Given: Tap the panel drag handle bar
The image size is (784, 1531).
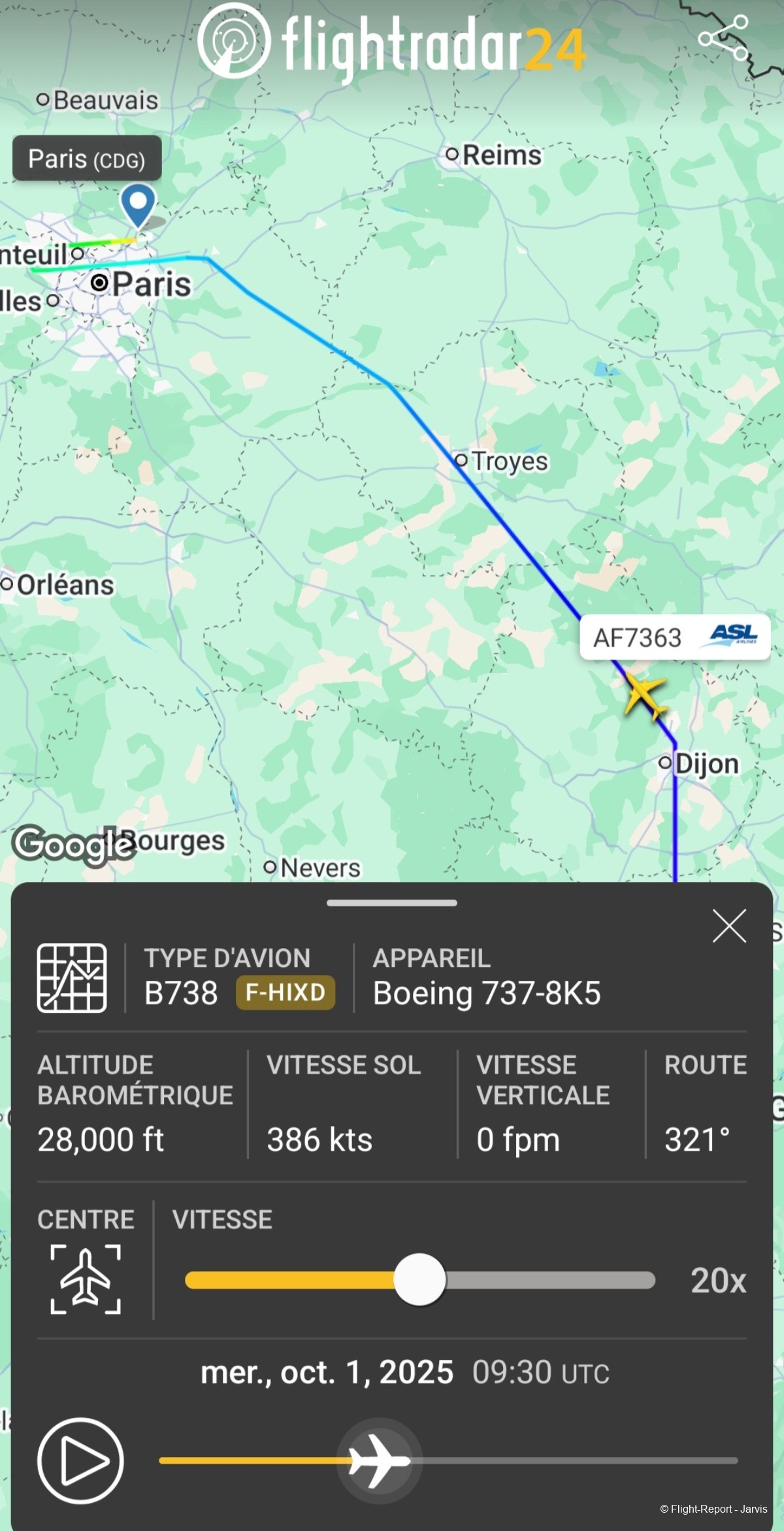Looking at the screenshot, I should (x=392, y=903).
